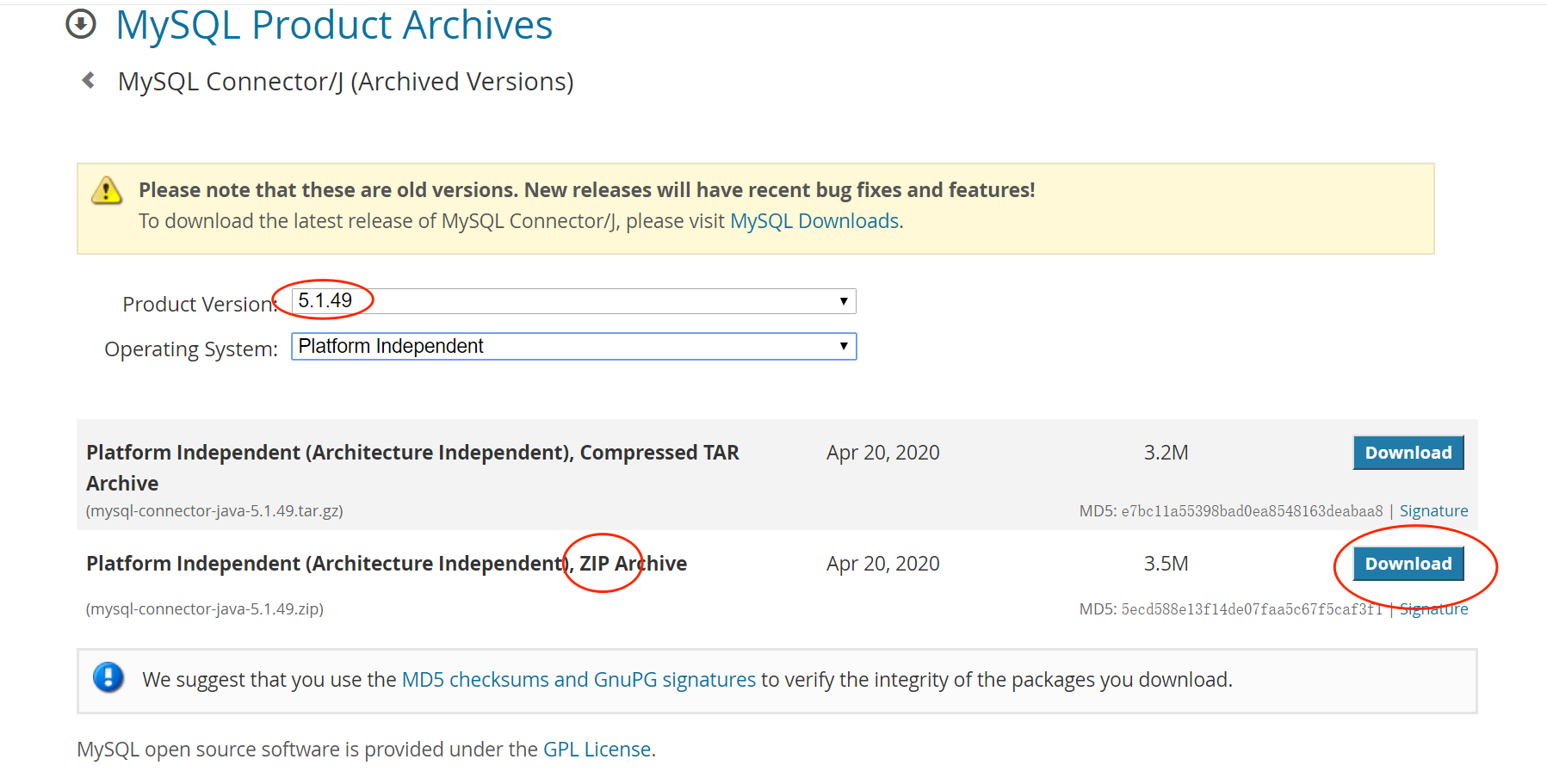Expand the Operating System dropdown
1547x784 pixels.
pos(573,346)
